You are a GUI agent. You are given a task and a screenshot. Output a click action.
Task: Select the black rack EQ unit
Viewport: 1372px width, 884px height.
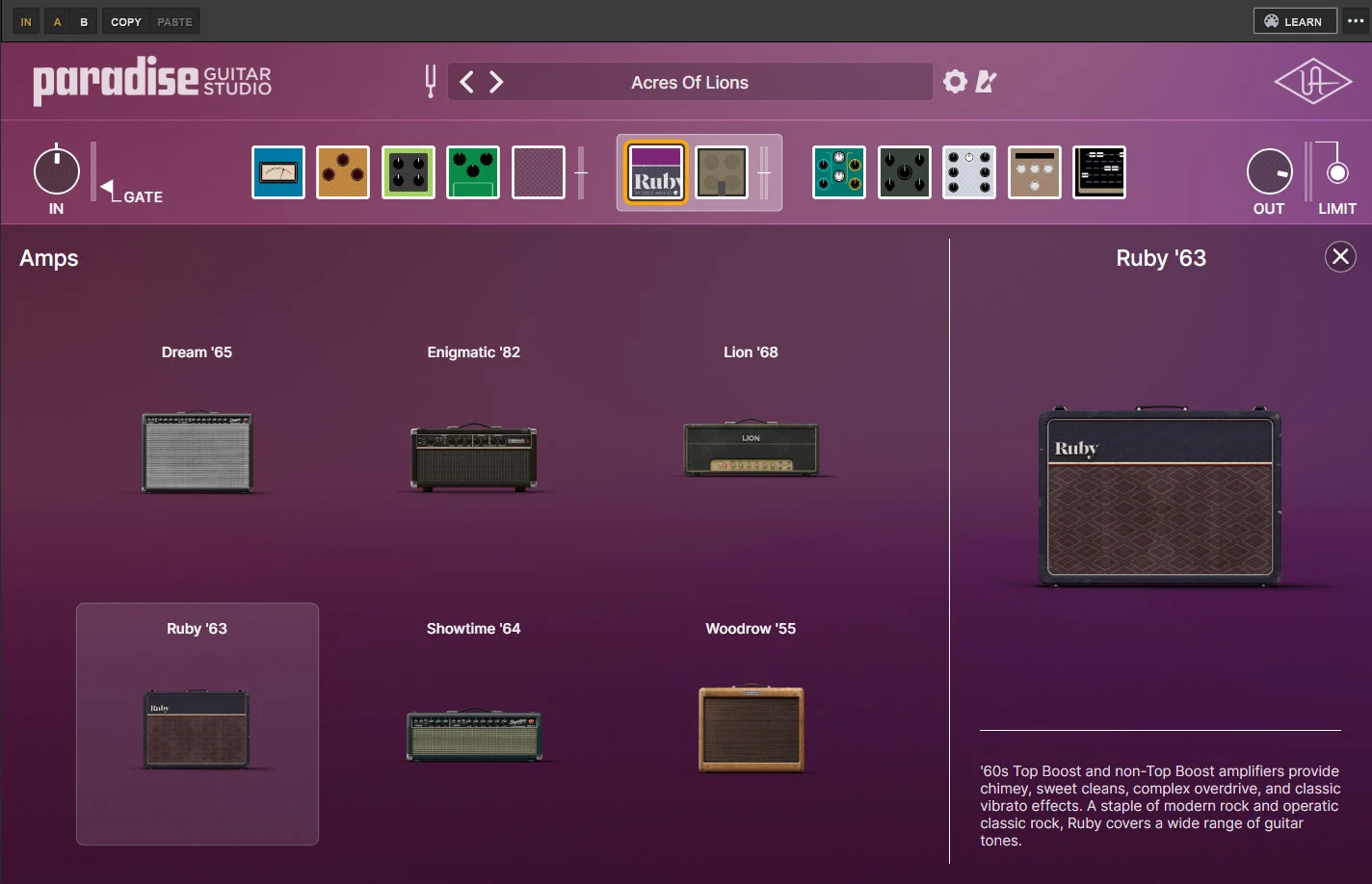click(1099, 172)
